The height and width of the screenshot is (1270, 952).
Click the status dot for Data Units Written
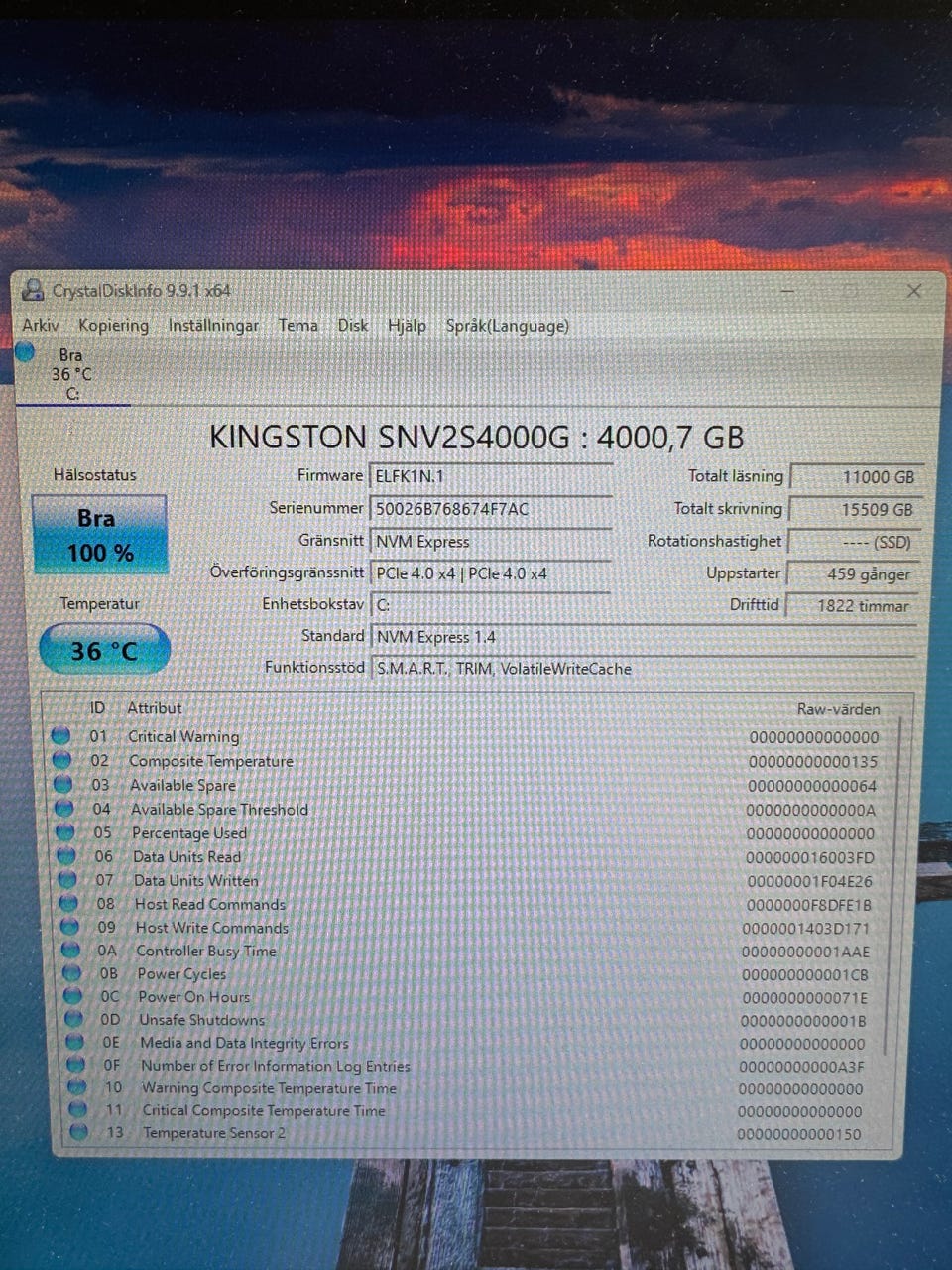(67, 879)
